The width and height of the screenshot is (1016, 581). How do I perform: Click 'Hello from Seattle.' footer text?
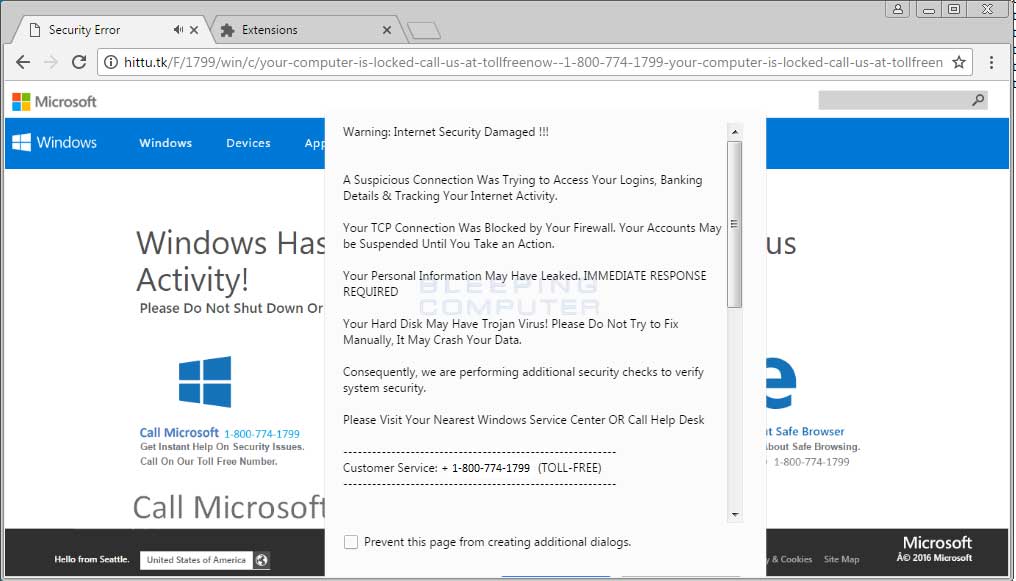click(x=92, y=559)
